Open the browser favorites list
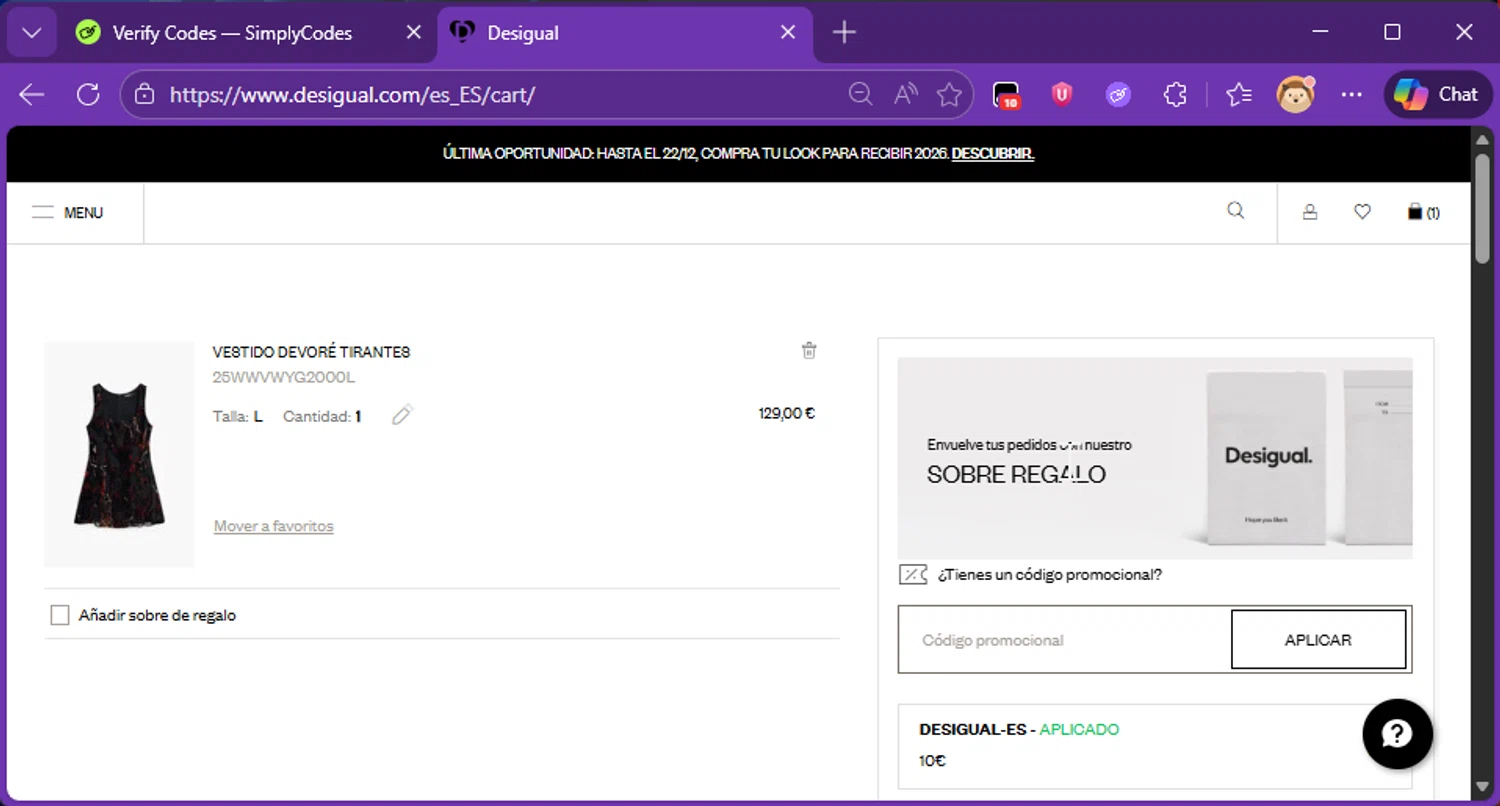1500x806 pixels. point(1239,95)
